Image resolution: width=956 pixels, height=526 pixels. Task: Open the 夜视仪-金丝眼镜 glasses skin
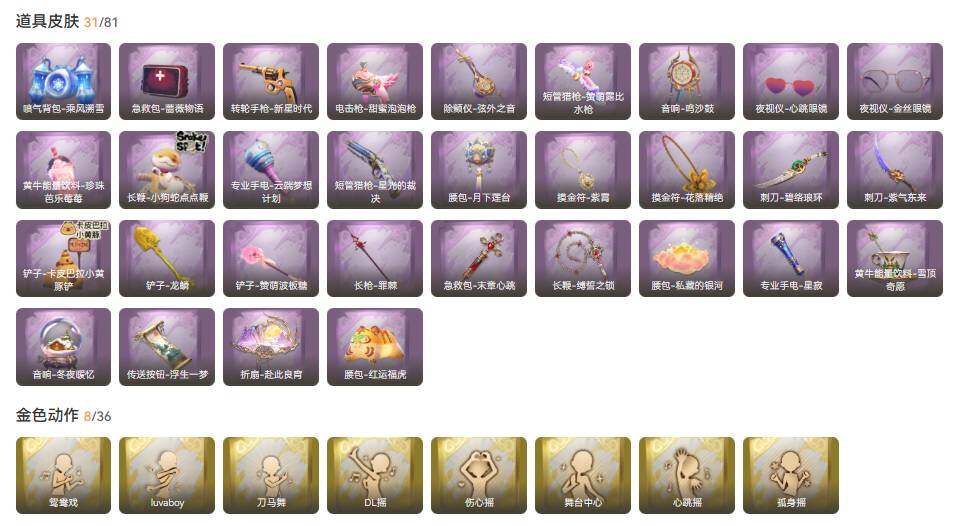(894, 81)
